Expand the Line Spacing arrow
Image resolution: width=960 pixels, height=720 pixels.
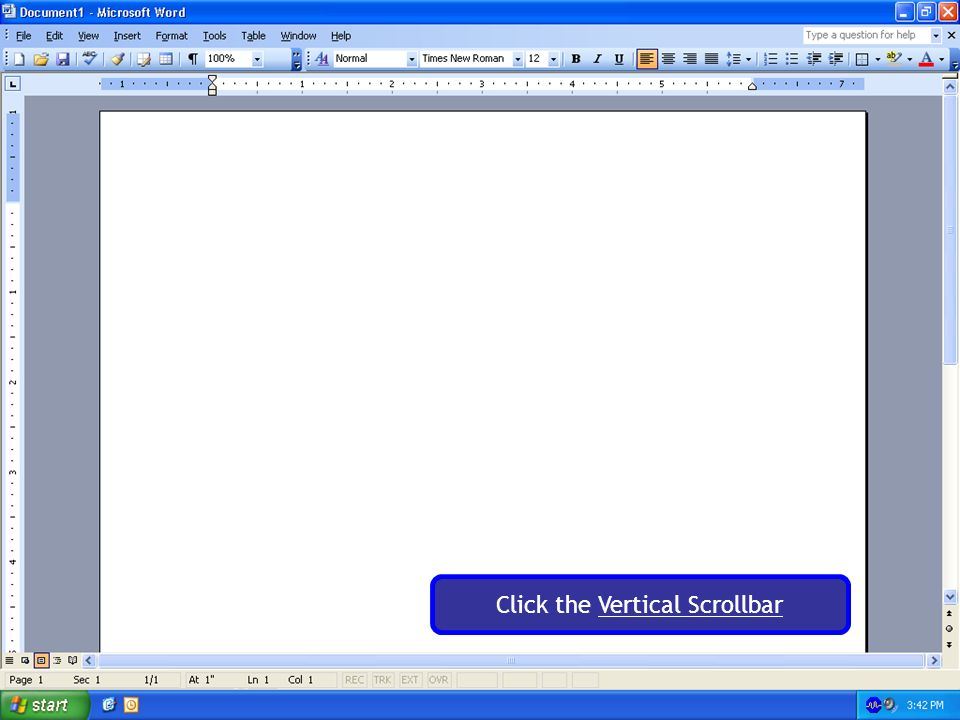748,59
